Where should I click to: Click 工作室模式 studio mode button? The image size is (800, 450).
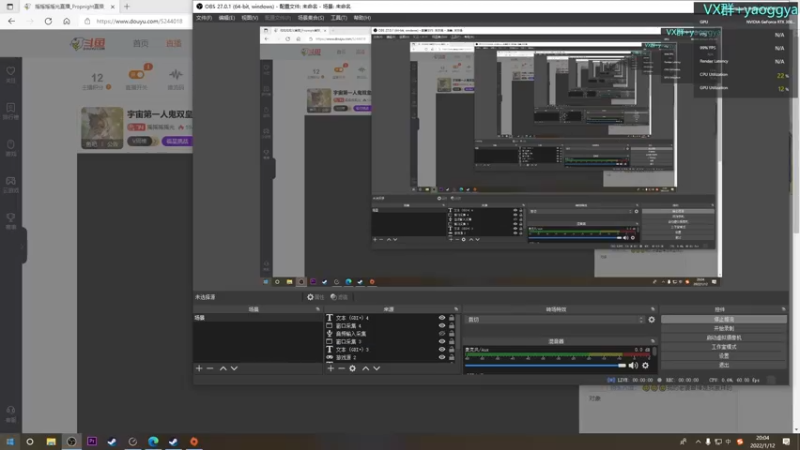click(x=724, y=346)
